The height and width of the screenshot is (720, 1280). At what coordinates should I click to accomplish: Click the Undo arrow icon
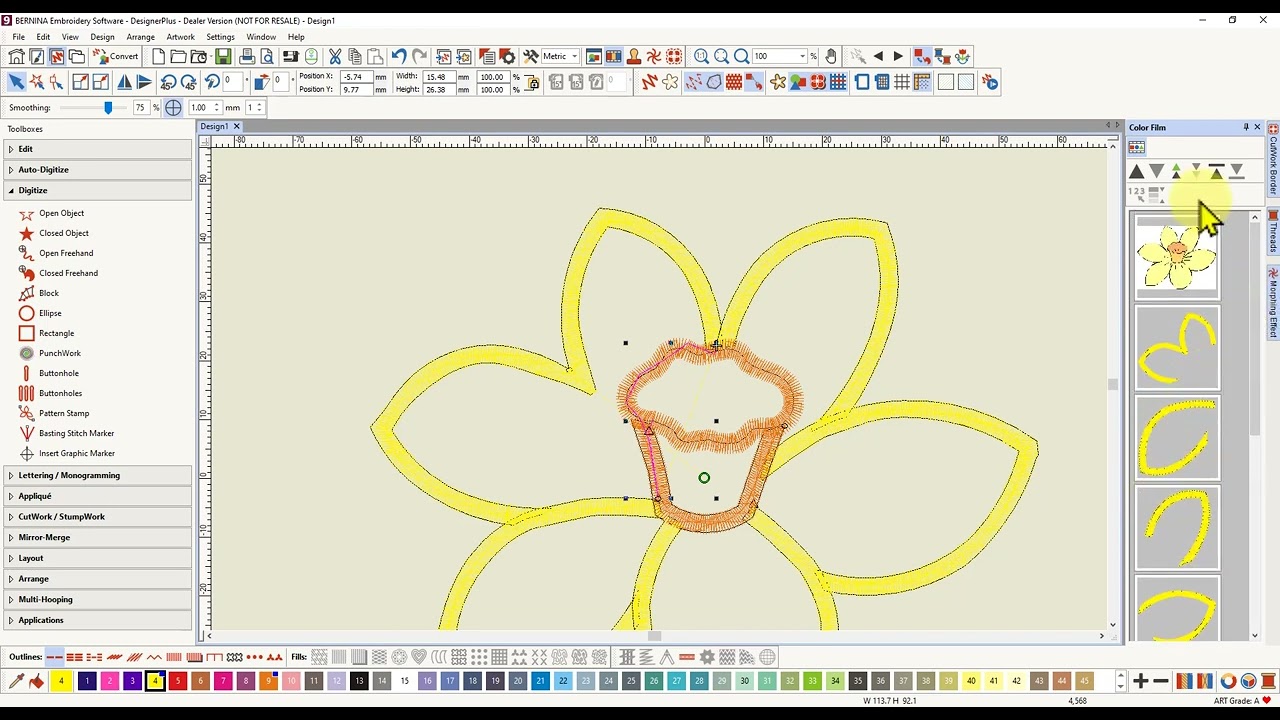[x=399, y=56]
